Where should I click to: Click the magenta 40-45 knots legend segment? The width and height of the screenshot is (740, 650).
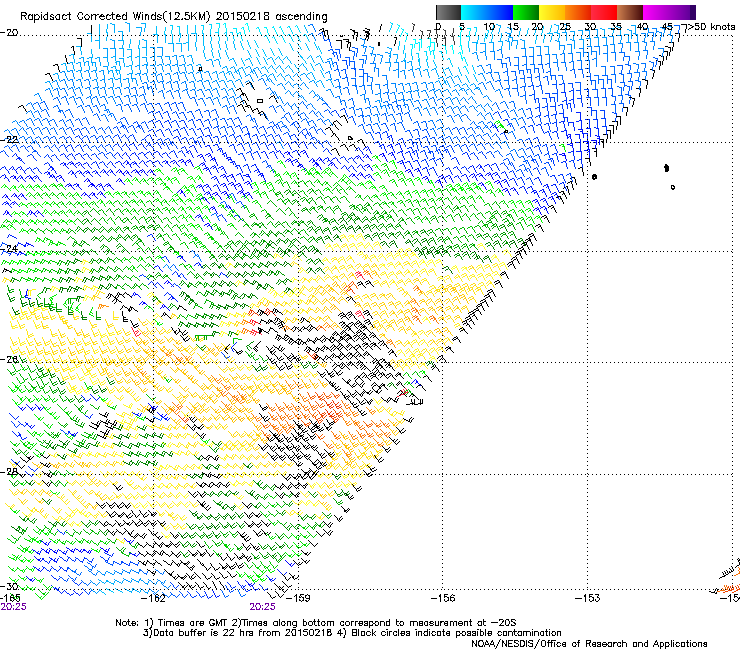pyautogui.click(x=656, y=12)
